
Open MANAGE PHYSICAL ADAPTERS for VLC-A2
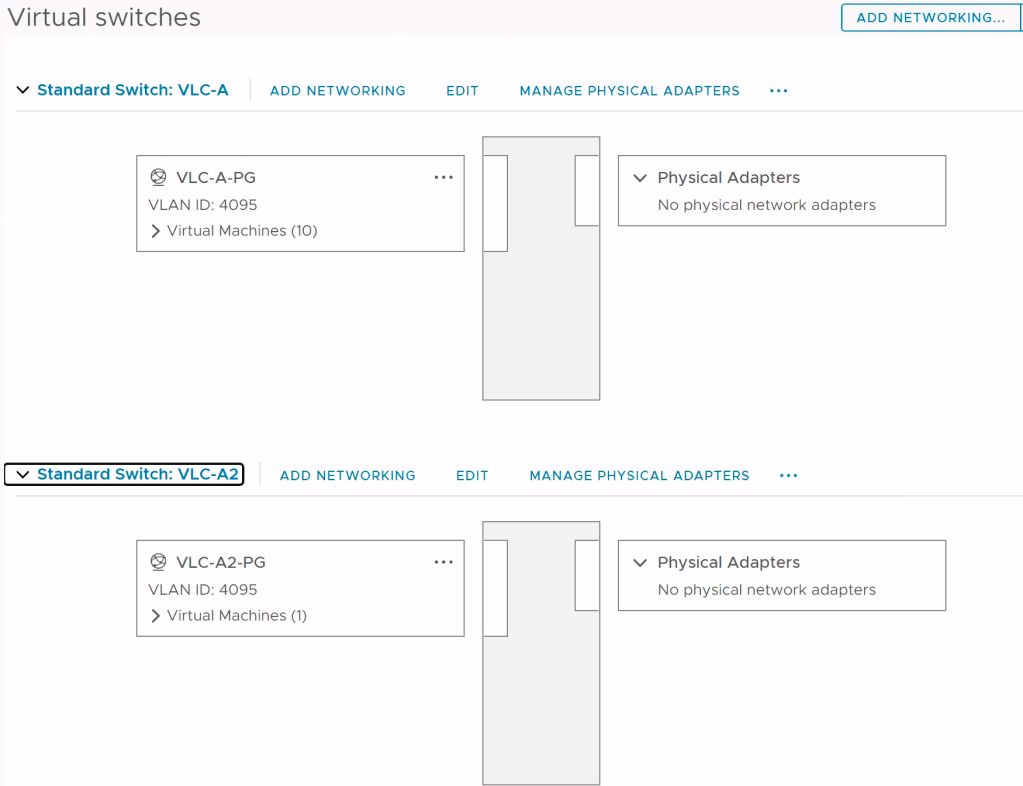640,476
